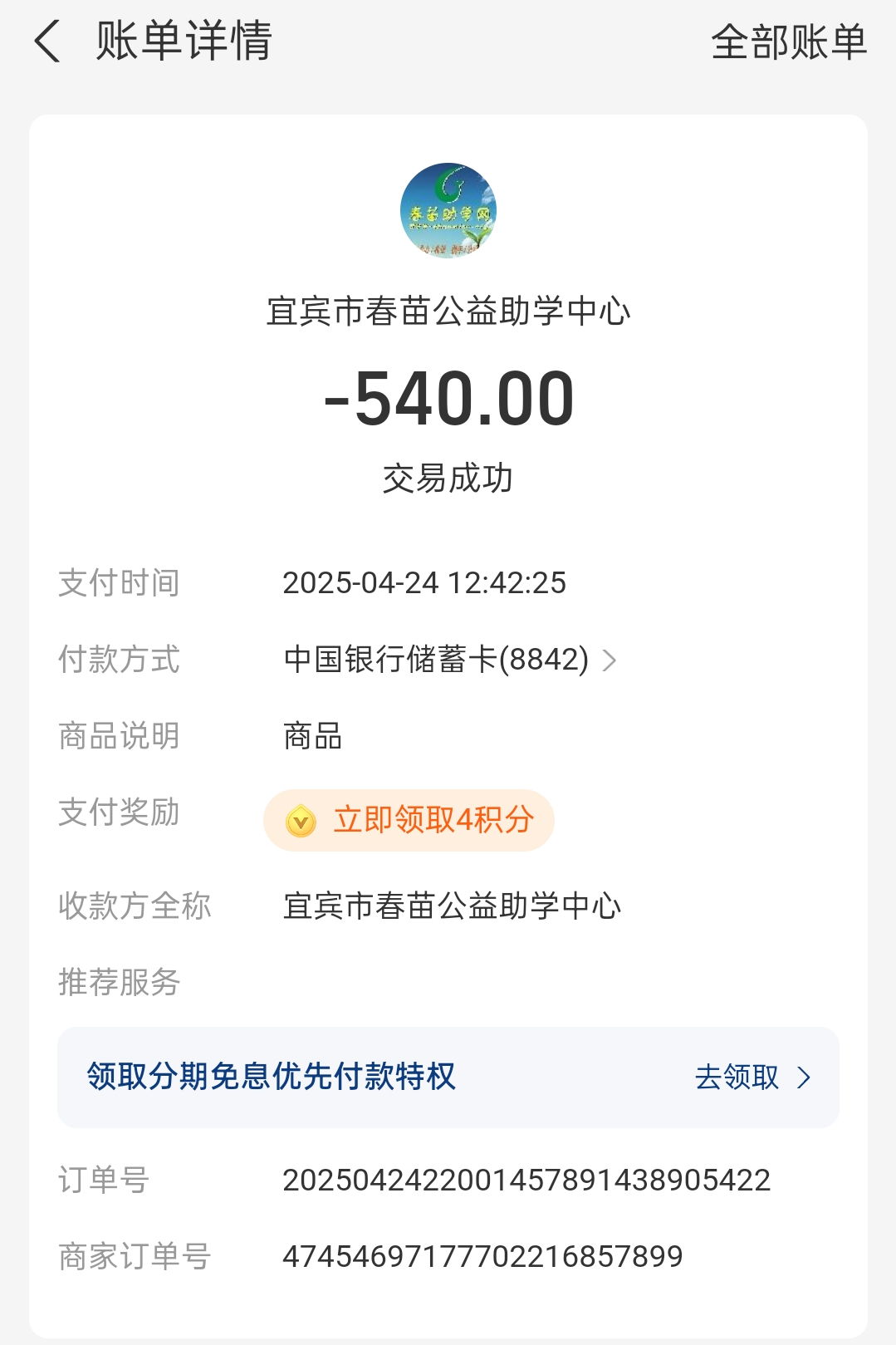Tap 去领取 link

click(737, 1077)
